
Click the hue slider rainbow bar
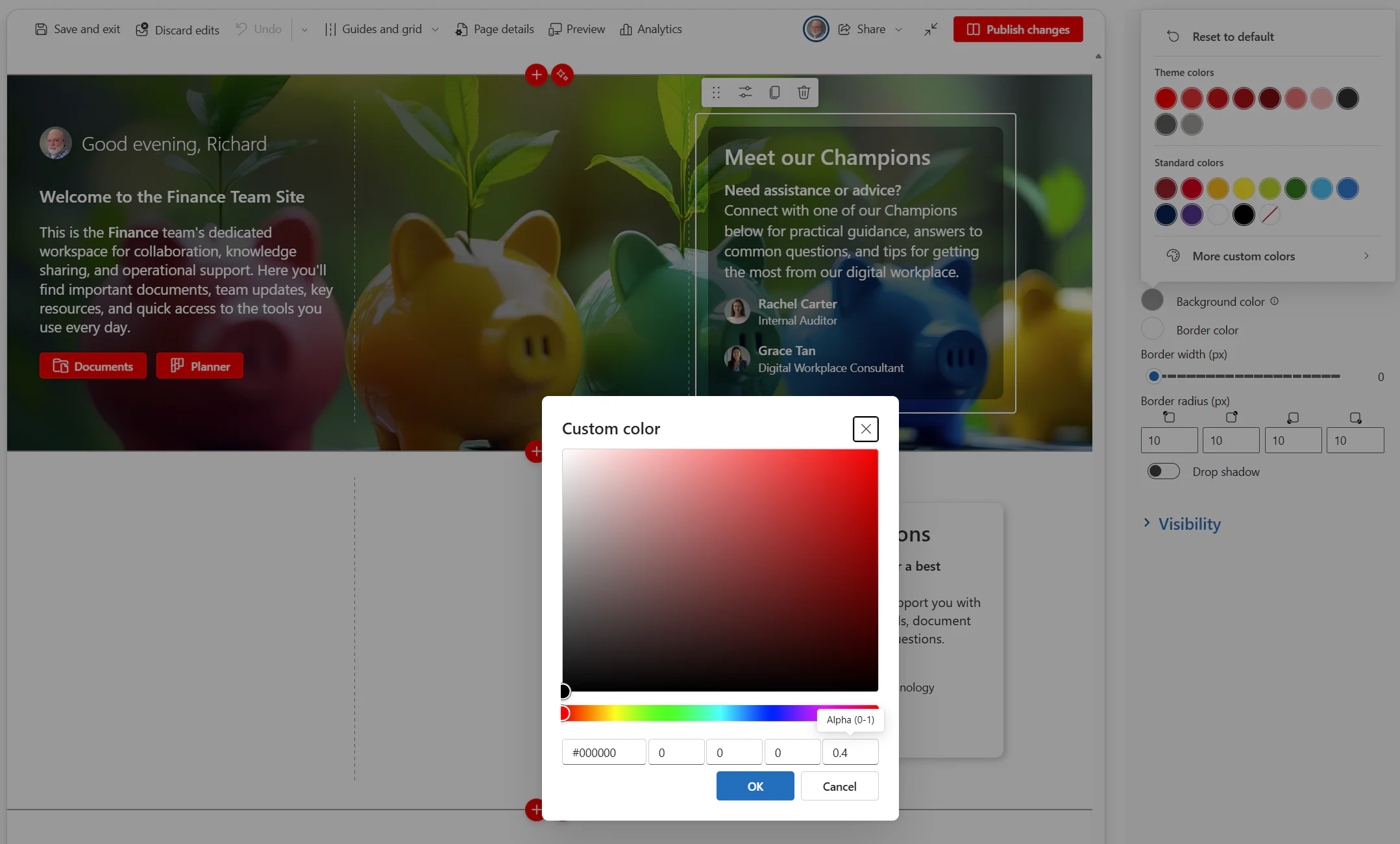coord(720,713)
